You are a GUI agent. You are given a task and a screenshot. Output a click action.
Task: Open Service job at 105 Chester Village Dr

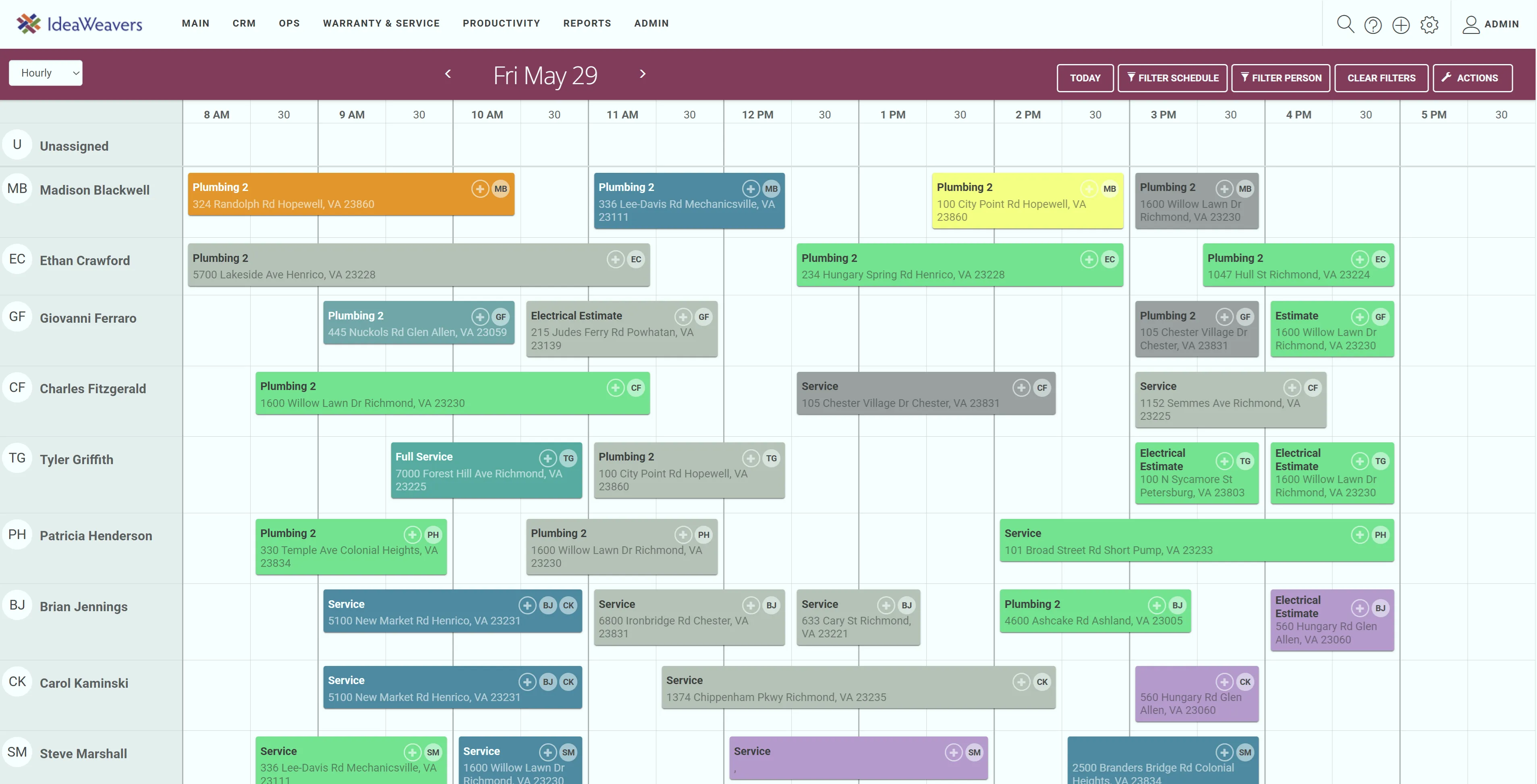click(926, 394)
